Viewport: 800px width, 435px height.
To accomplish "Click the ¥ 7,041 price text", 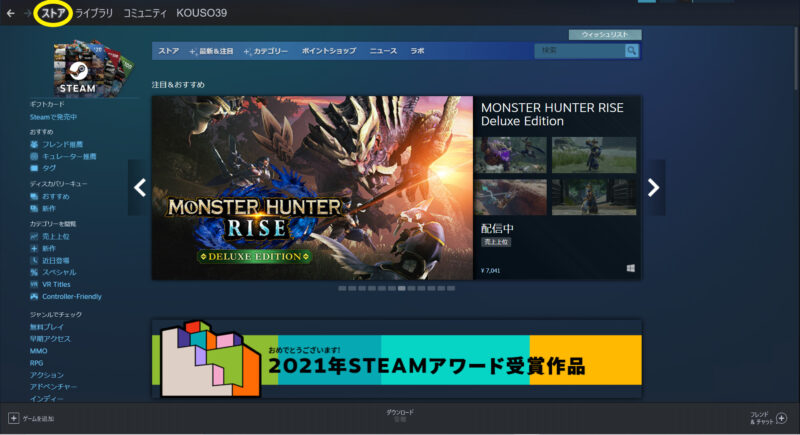I will (x=490, y=271).
